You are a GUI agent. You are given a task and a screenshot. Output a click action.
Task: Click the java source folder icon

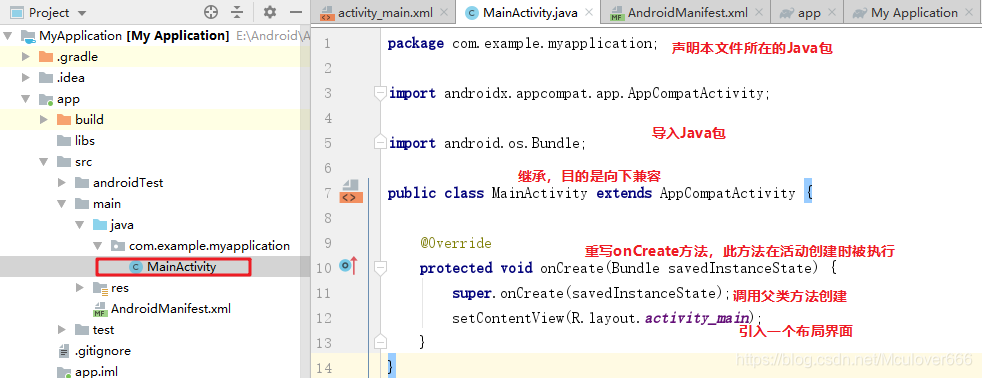click(x=100, y=225)
